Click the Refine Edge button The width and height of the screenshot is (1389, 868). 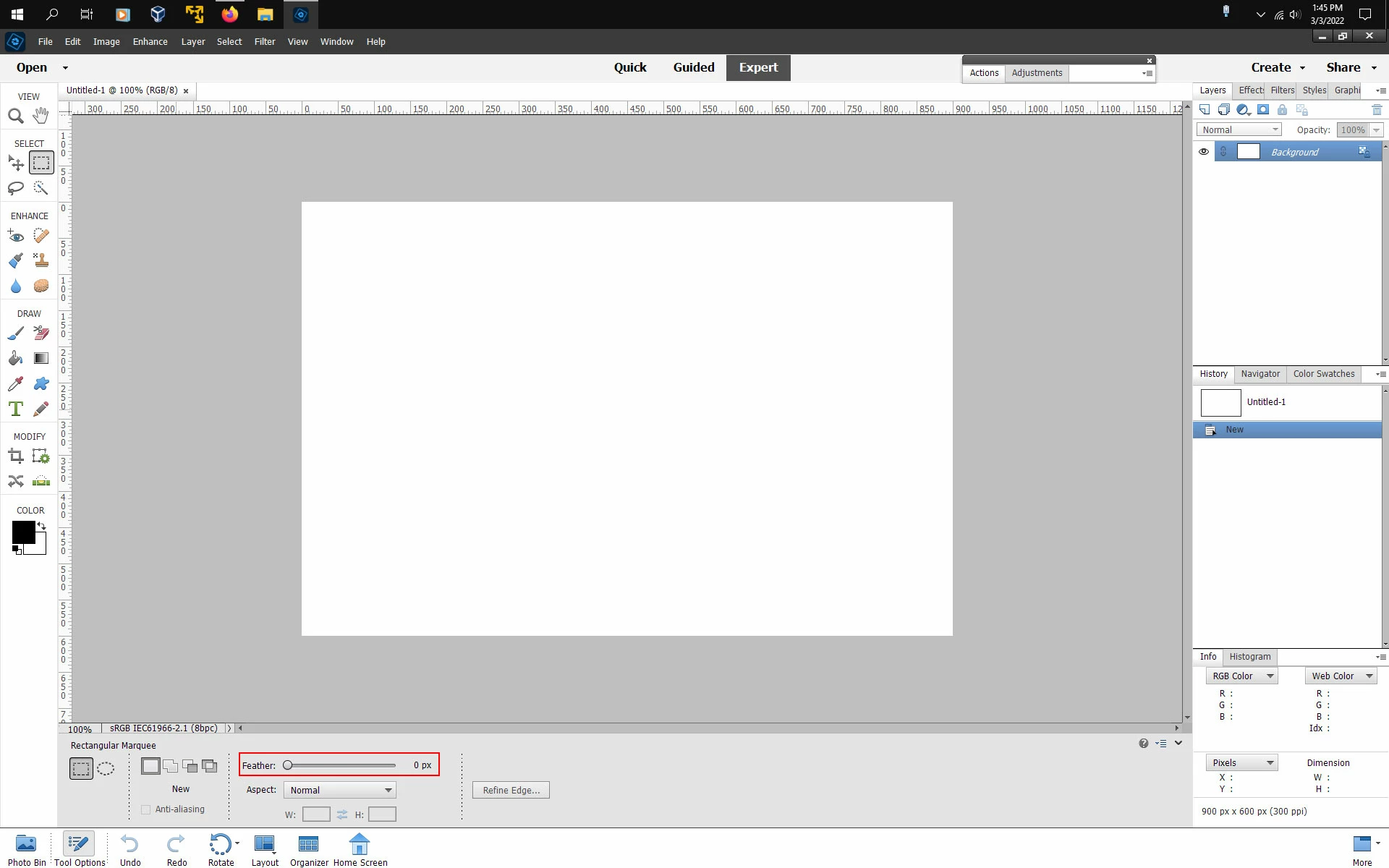pyautogui.click(x=511, y=790)
